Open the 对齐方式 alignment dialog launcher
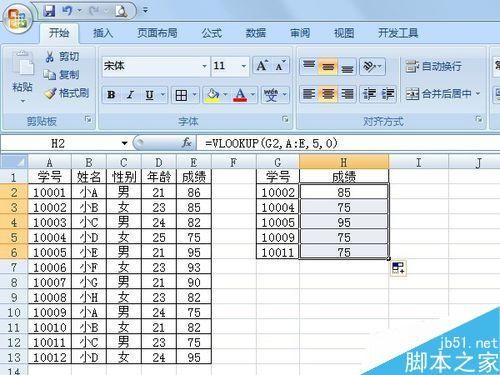Screen dimensions: 500x375 point(479,119)
